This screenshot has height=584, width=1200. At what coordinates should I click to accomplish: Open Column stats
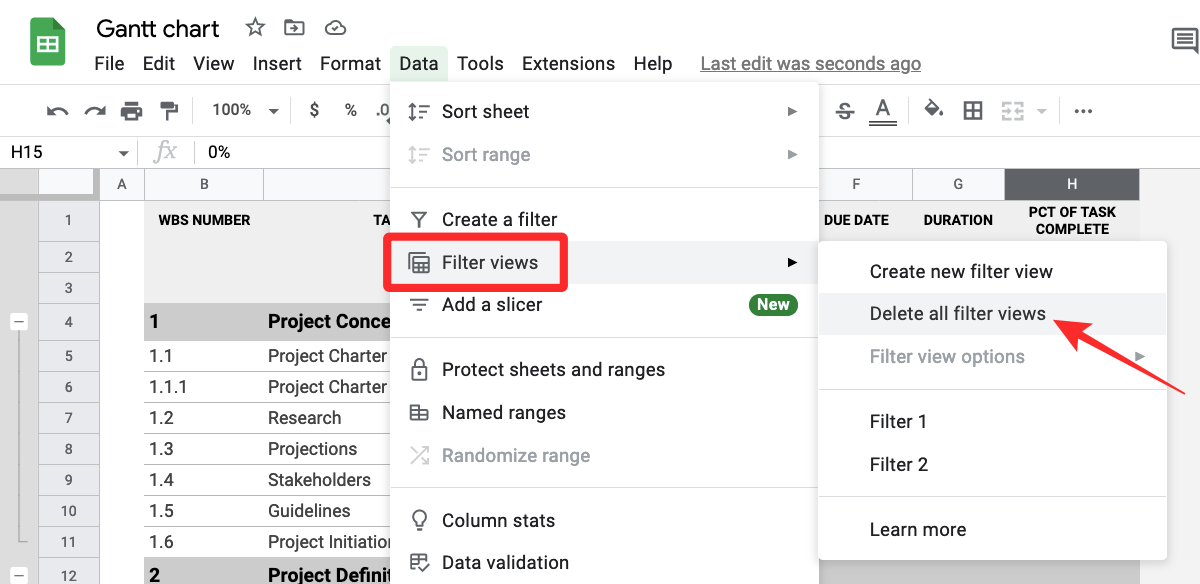[604, 520]
